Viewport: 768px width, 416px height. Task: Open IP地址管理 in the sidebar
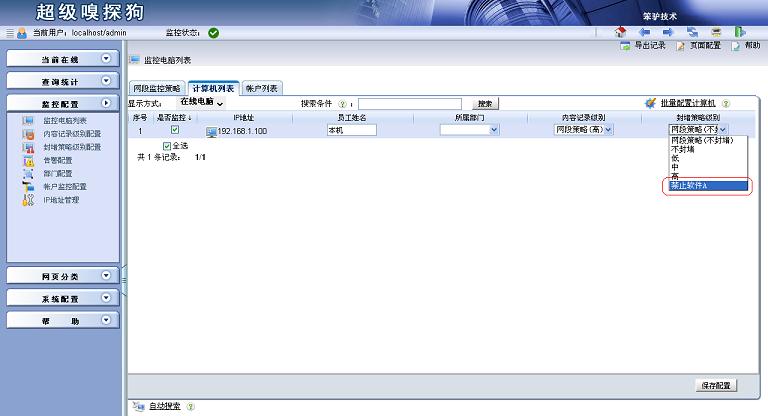[61, 200]
